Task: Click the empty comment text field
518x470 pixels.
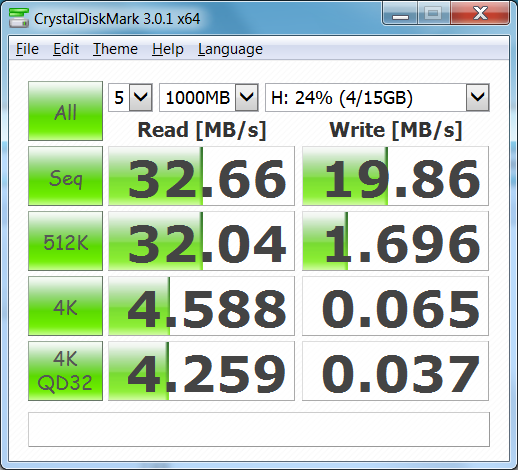Action: (x=259, y=429)
